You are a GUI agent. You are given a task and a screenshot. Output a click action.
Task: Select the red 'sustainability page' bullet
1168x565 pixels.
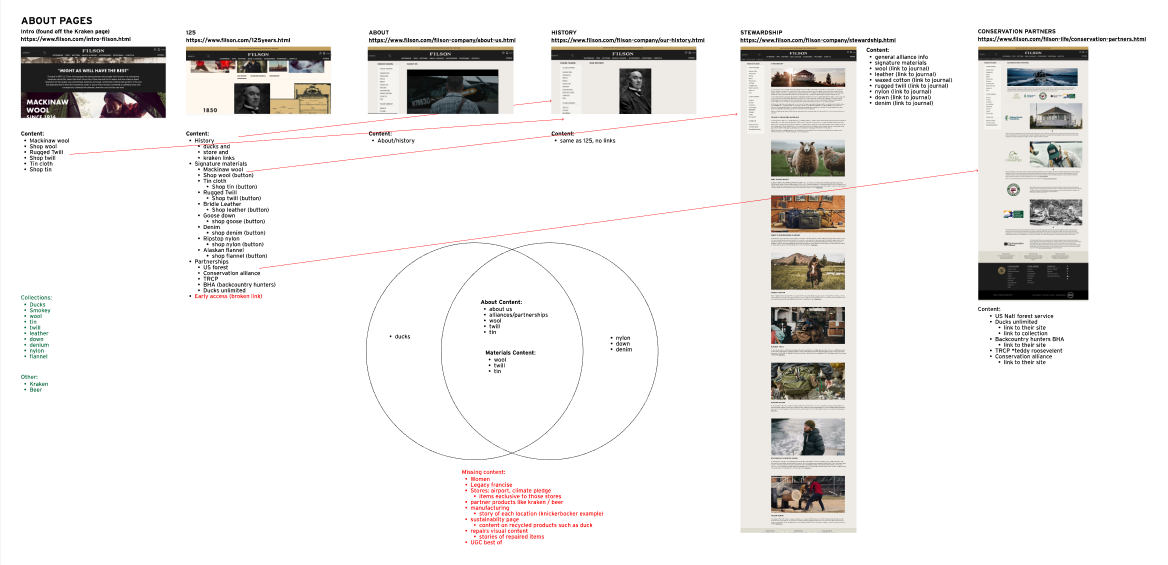point(495,520)
